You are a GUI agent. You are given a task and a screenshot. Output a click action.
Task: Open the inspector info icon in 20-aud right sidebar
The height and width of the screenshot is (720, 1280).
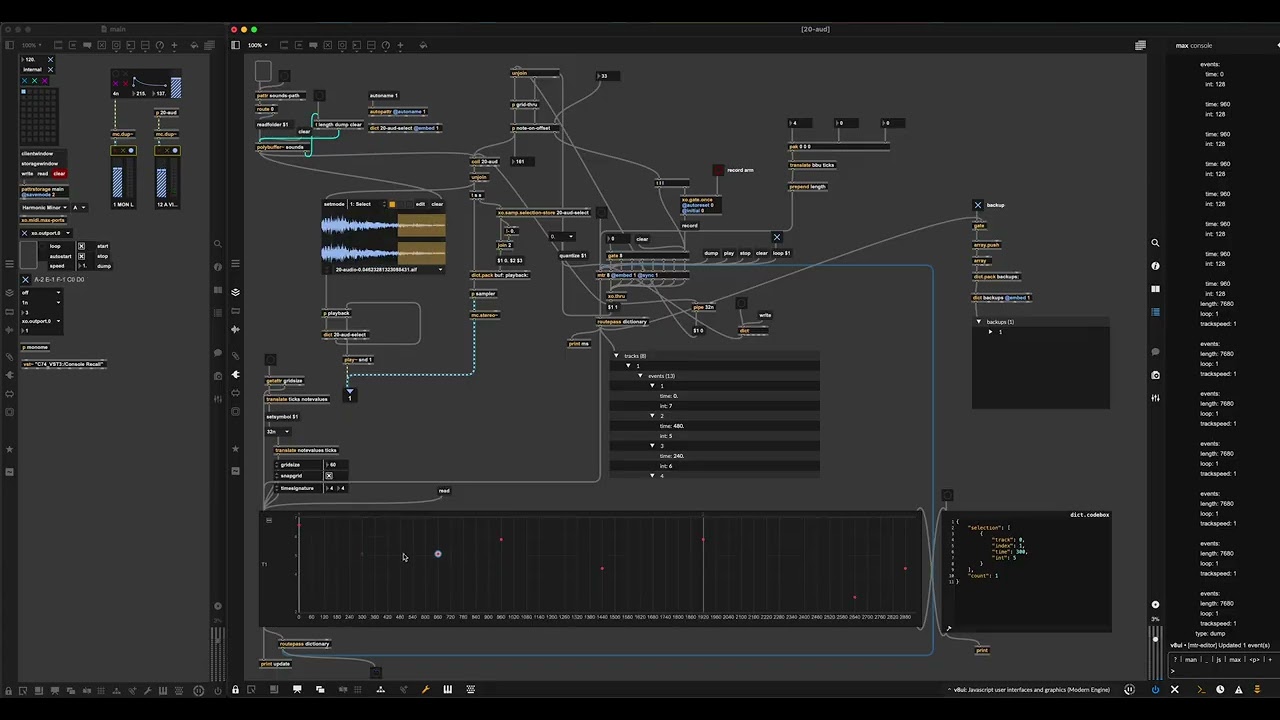[1156, 266]
